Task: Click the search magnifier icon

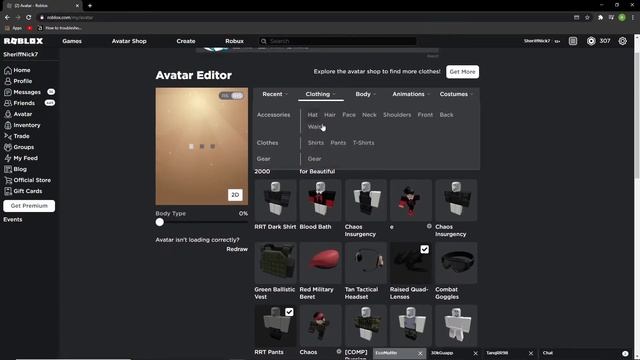Action: pos(264,41)
